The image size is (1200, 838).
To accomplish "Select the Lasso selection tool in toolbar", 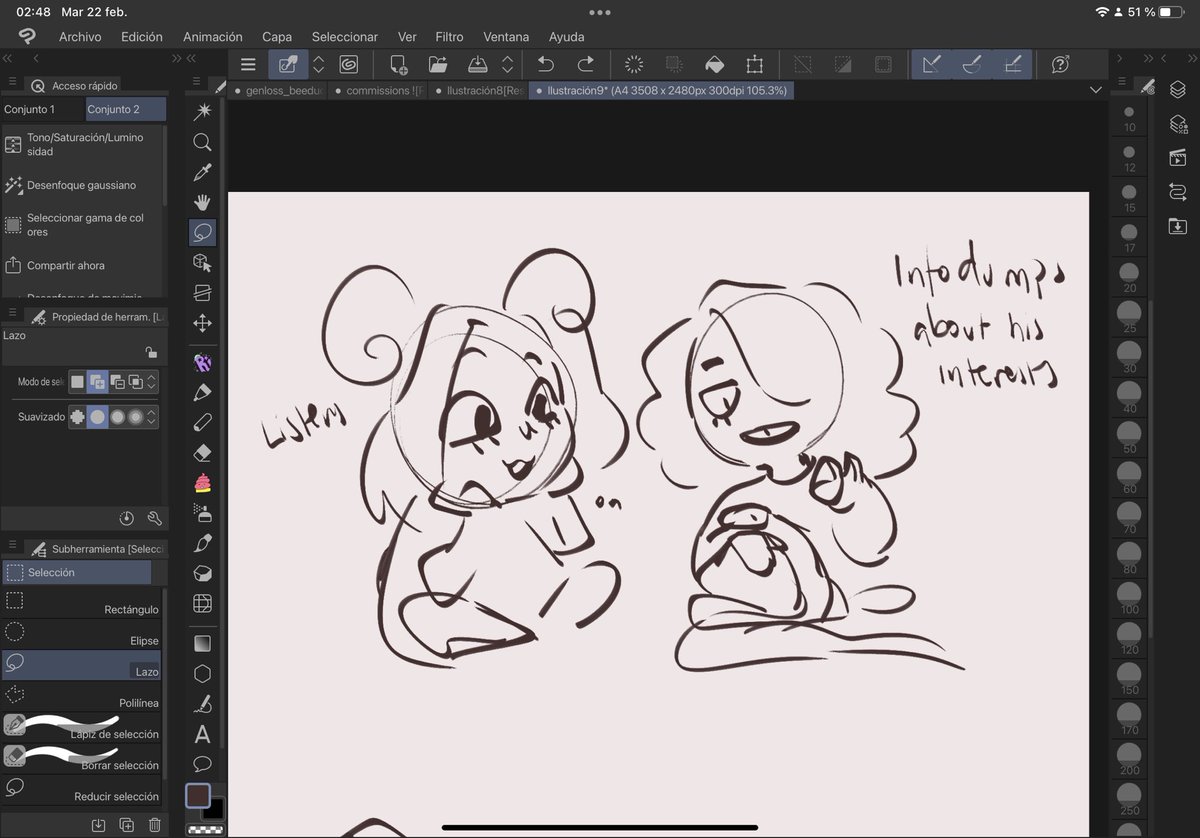I will [203, 232].
